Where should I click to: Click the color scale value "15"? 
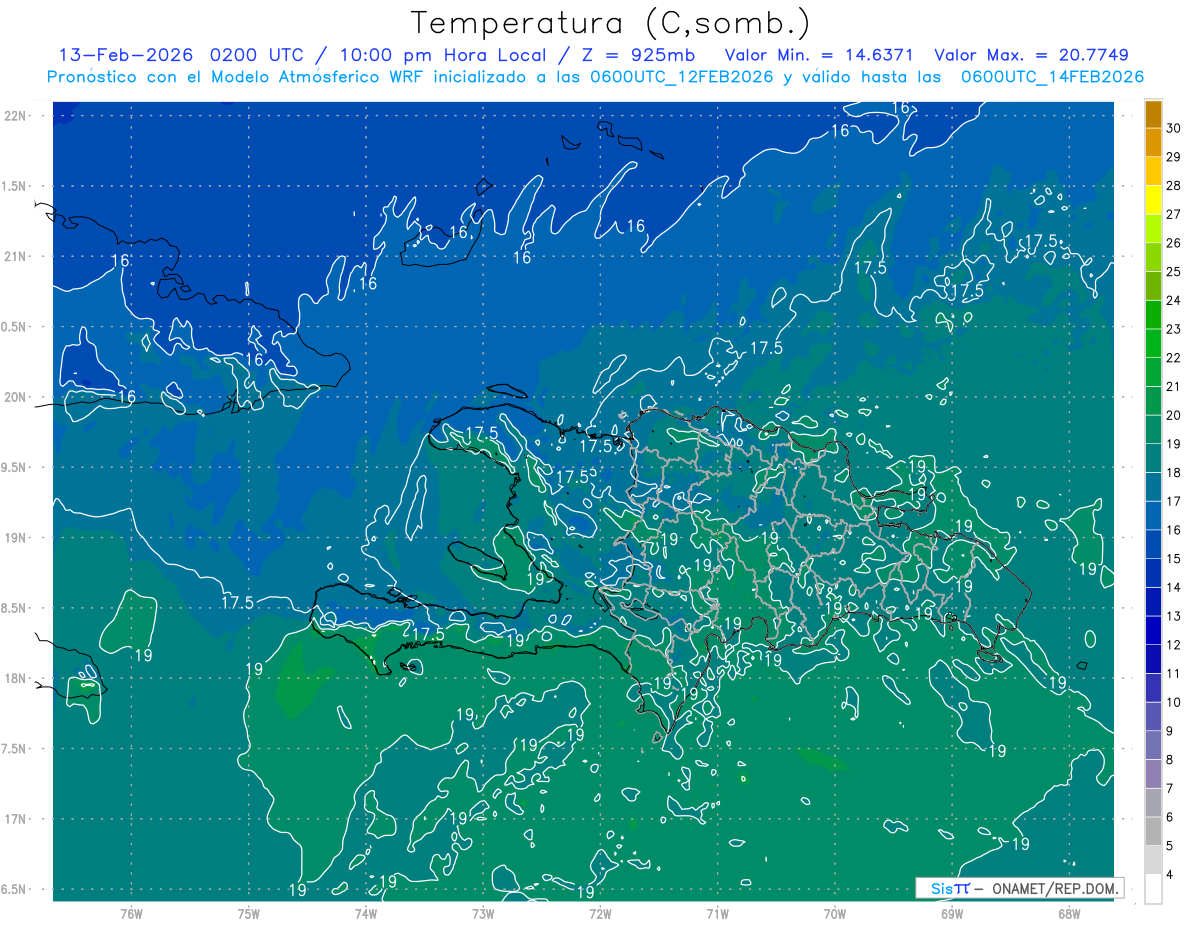tap(1174, 558)
